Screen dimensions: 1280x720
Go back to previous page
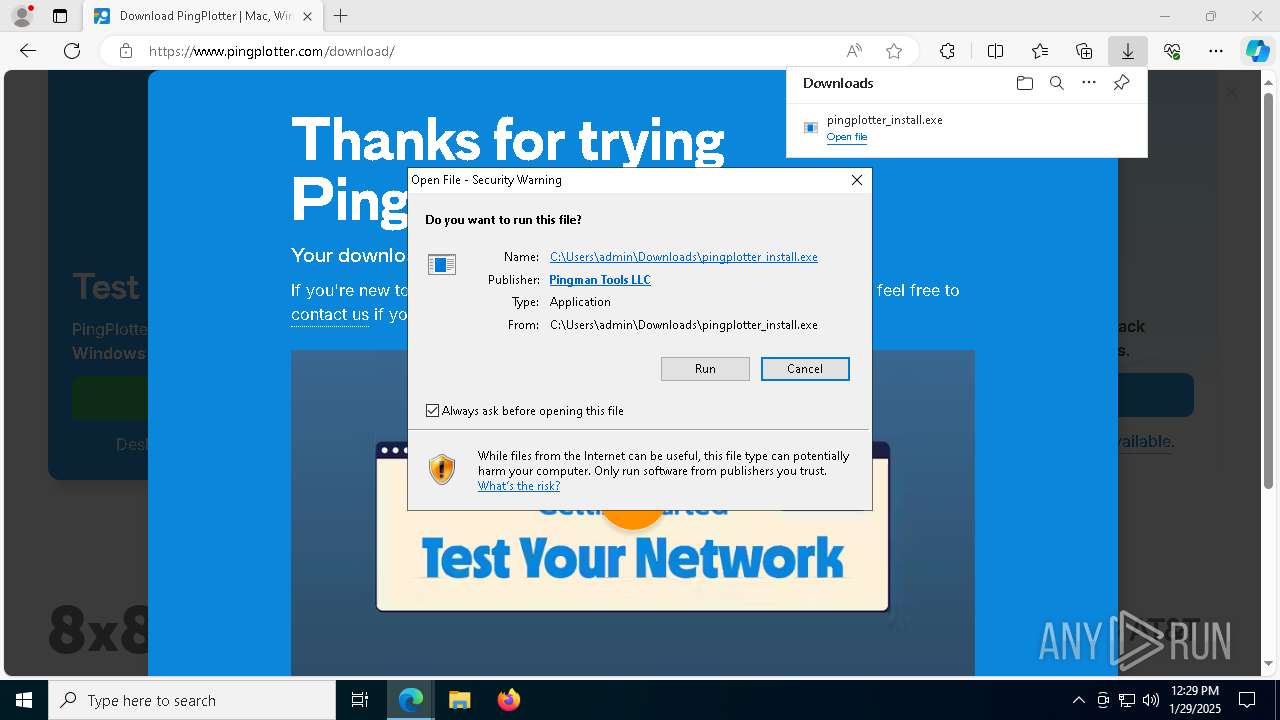28,51
